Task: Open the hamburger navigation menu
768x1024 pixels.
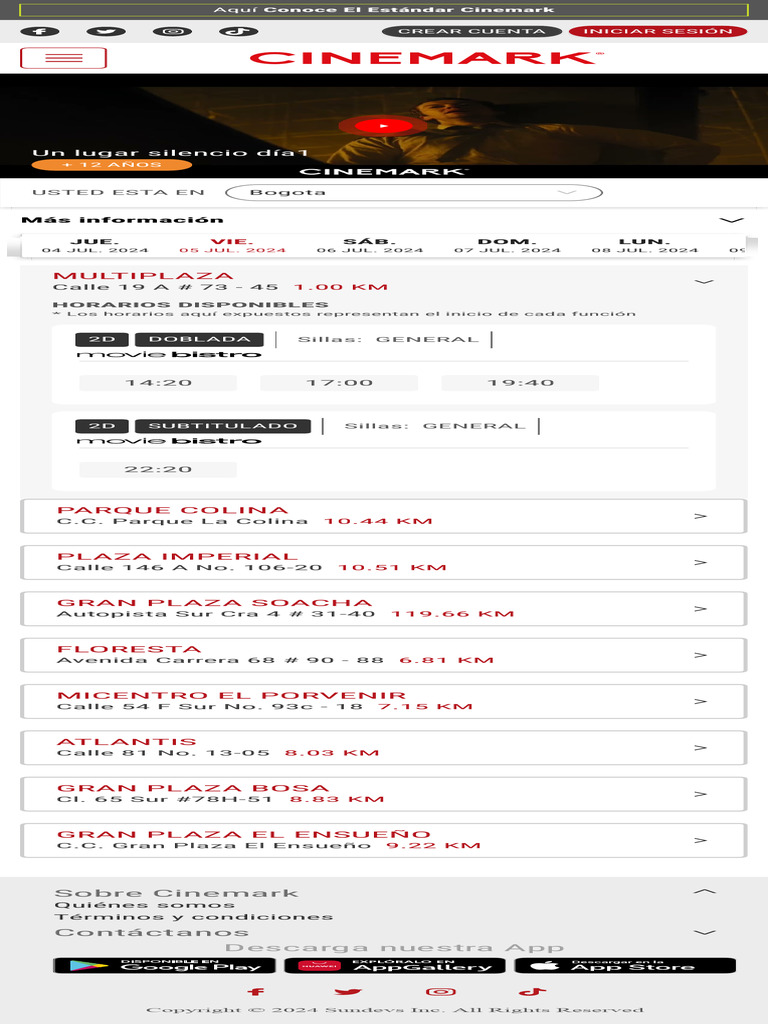Action: pos(63,58)
